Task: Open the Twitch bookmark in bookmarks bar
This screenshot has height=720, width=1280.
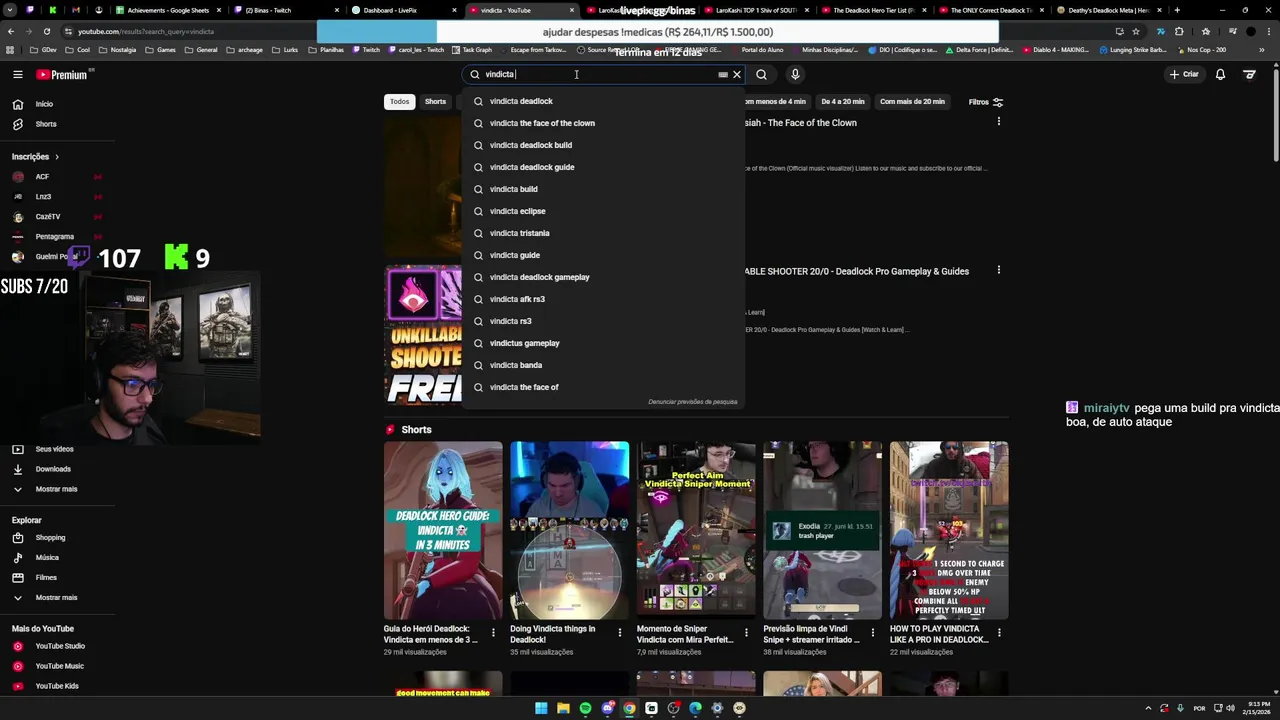Action: click(x=366, y=49)
